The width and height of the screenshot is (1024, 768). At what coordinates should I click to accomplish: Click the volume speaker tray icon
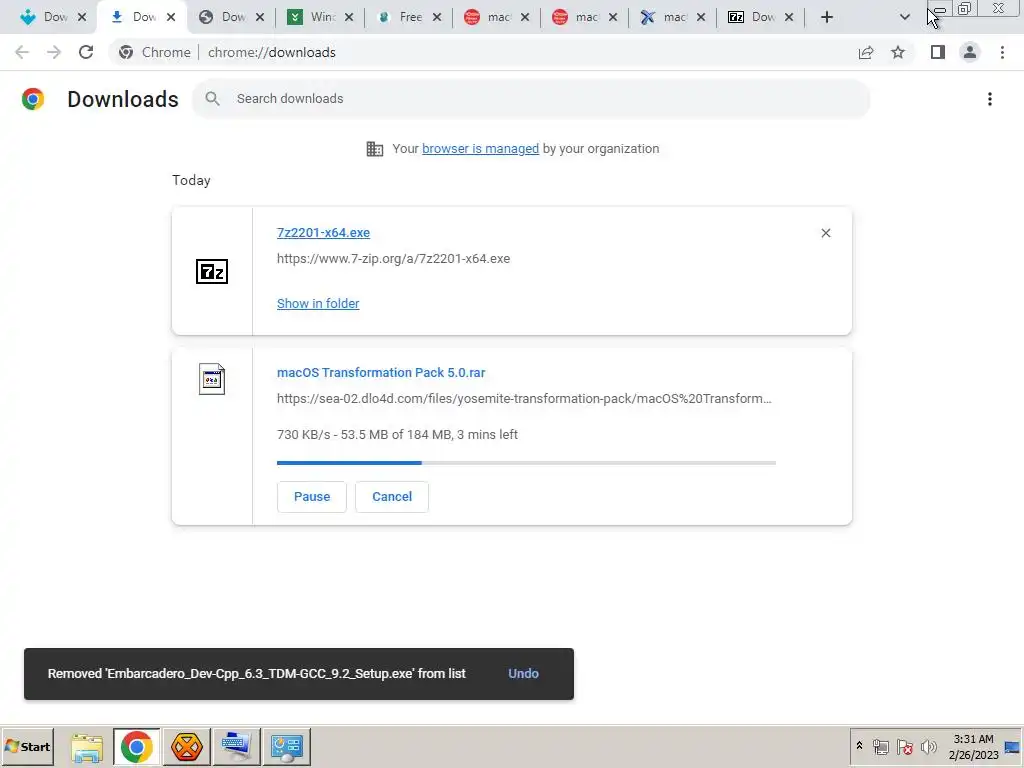tap(928, 747)
